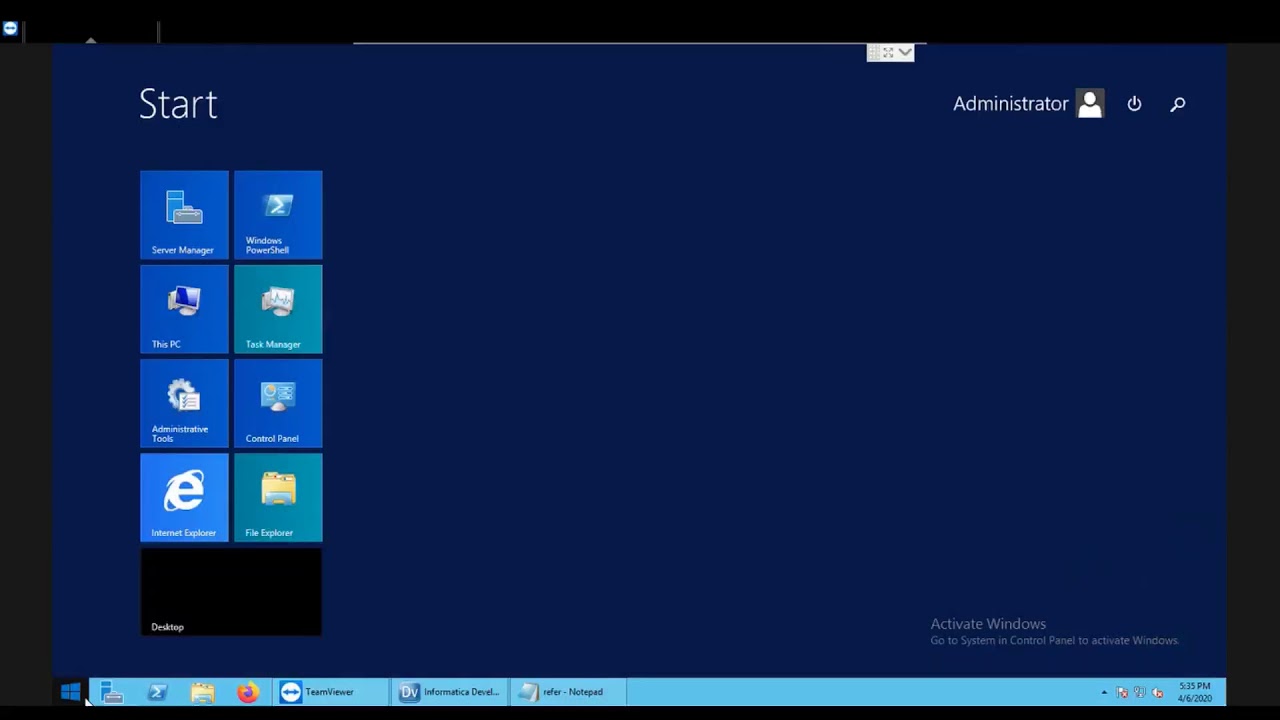Click the network status tray icon

click(x=1140, y=692)
